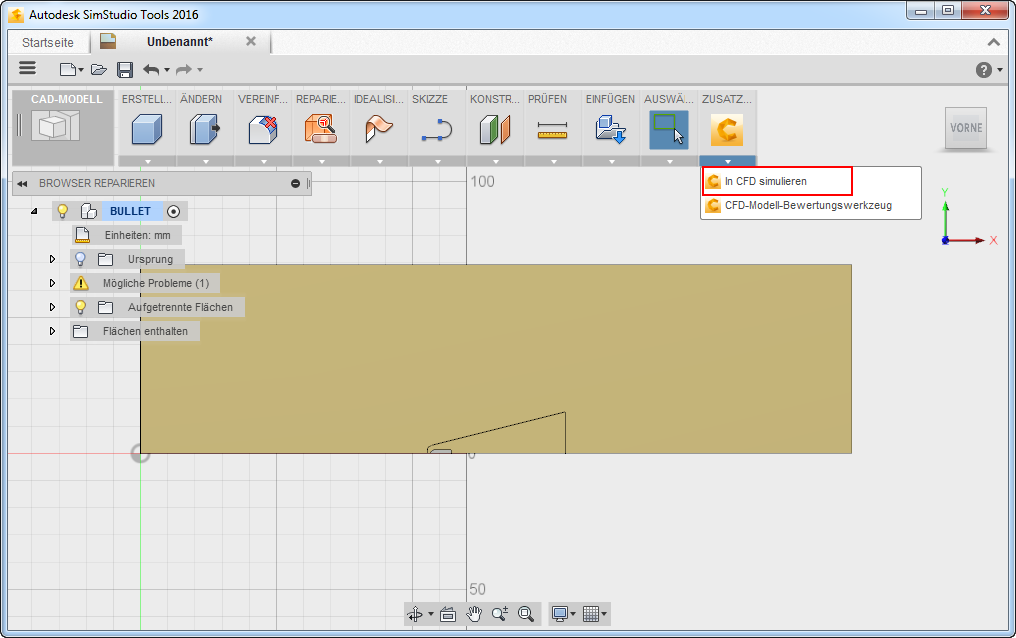Toggle Ursprung folder visibility lightbulb
Image resolution: width=1016 pixels, height=638 pixels.
tap(80, 259)
